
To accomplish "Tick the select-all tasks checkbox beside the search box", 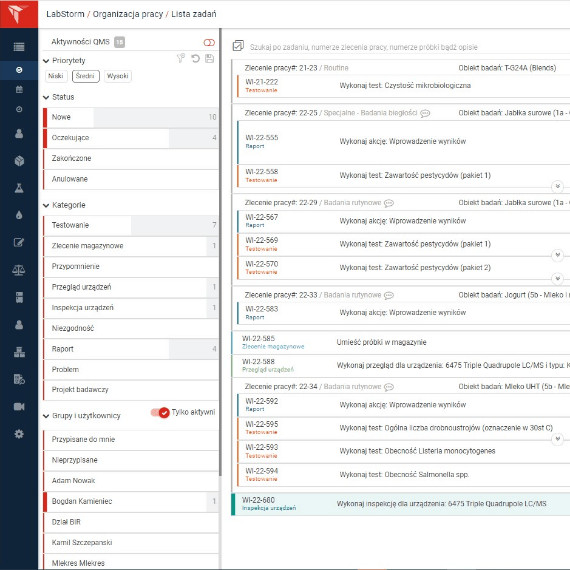I will click(x=238, y=46).
